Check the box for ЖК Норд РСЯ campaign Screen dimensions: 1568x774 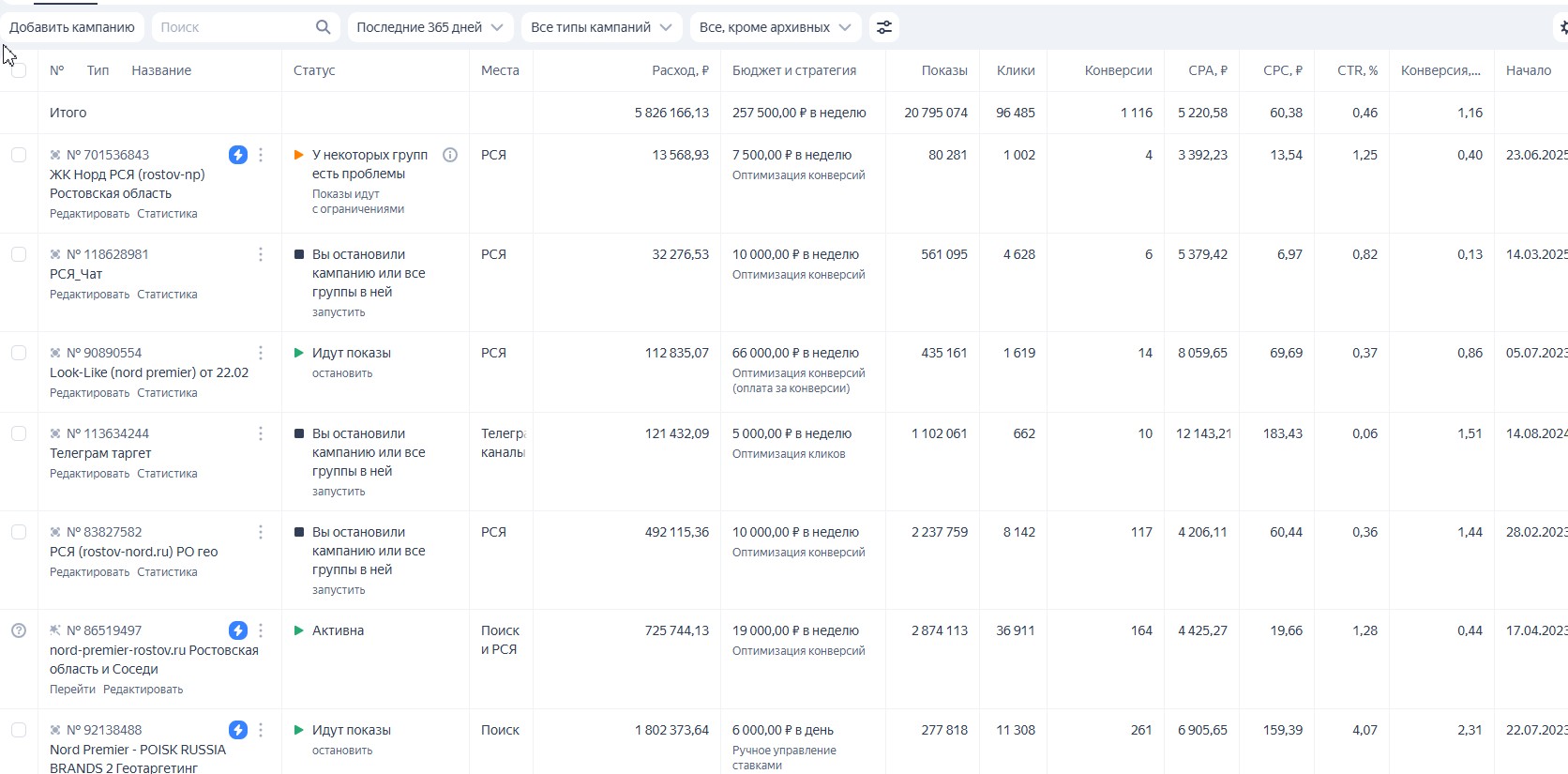point(19,155)
